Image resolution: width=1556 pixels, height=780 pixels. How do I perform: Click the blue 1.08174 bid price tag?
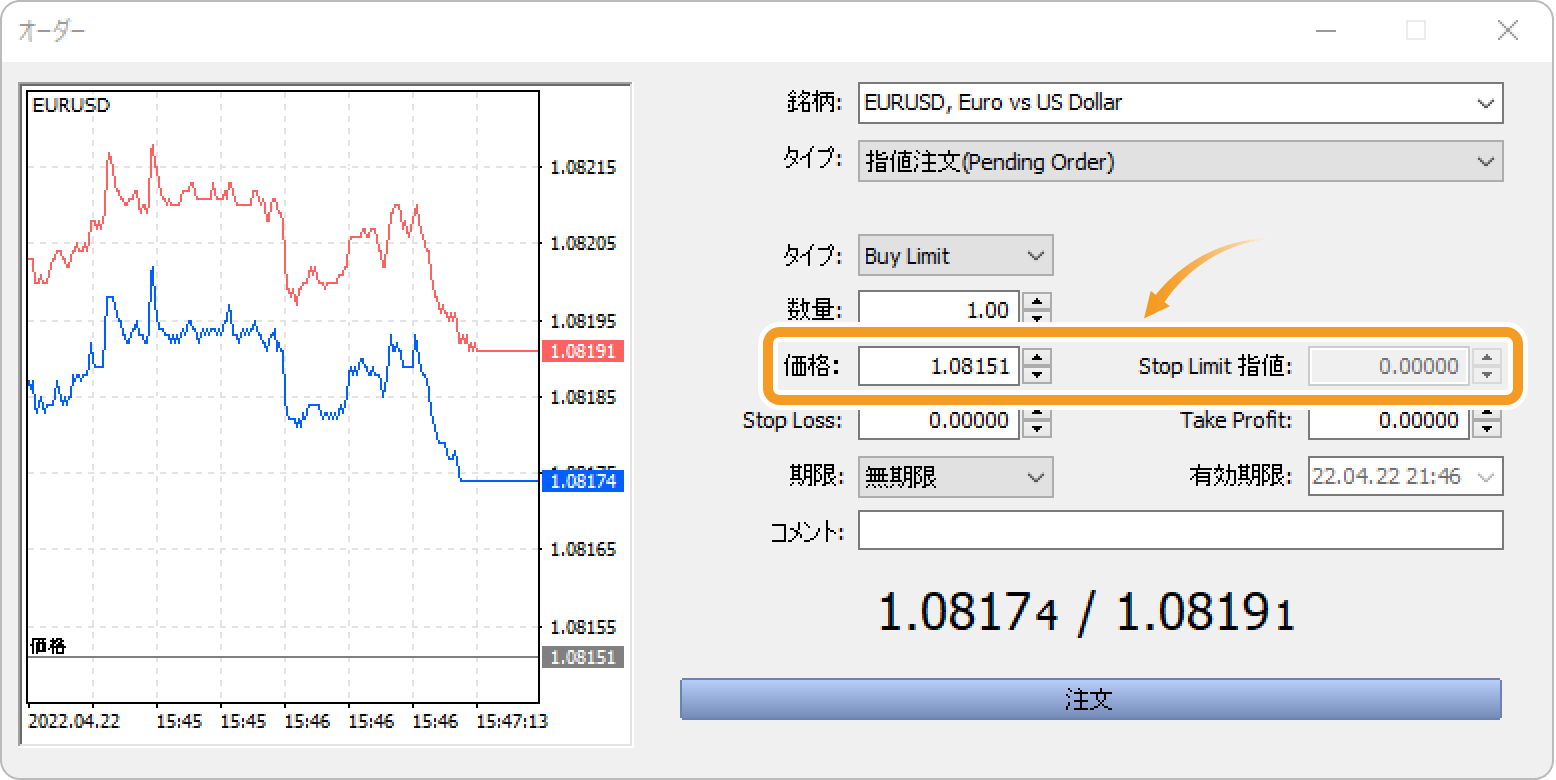(x=583, y=482)
